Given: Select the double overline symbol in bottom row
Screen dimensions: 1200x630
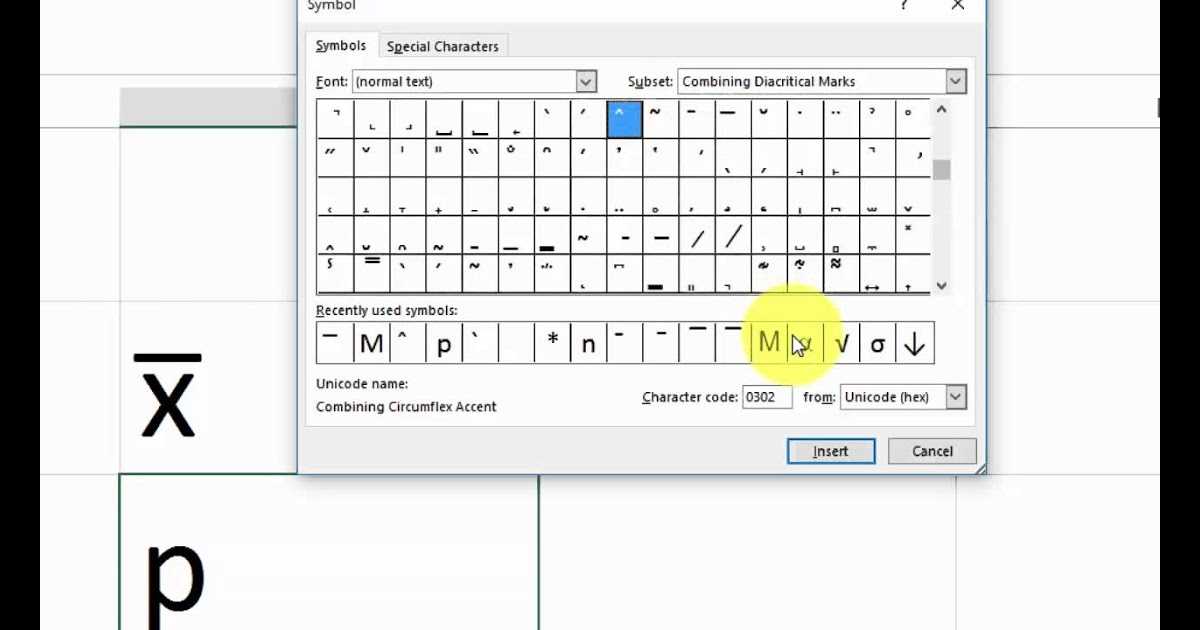Looking at the screenshot, I should point(371,274).
